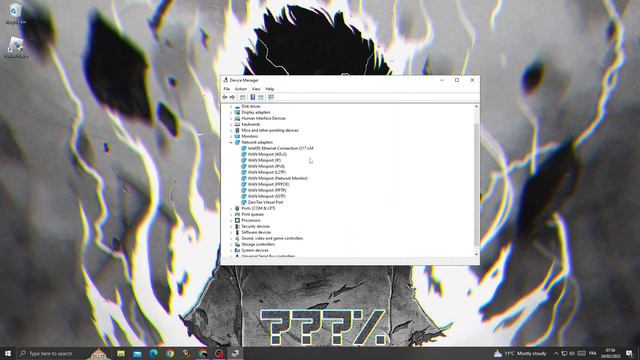Expand the Display adapters node arrow
This screenshot has width=640, height=360.
231,112
